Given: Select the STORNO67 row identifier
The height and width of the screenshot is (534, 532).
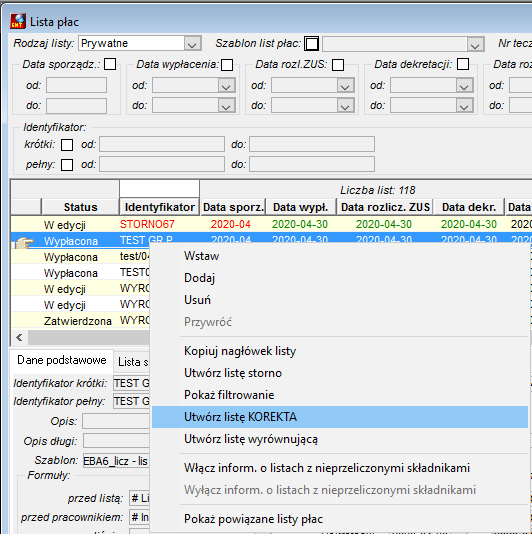Looking at the screenshot, I should [147, 224].
